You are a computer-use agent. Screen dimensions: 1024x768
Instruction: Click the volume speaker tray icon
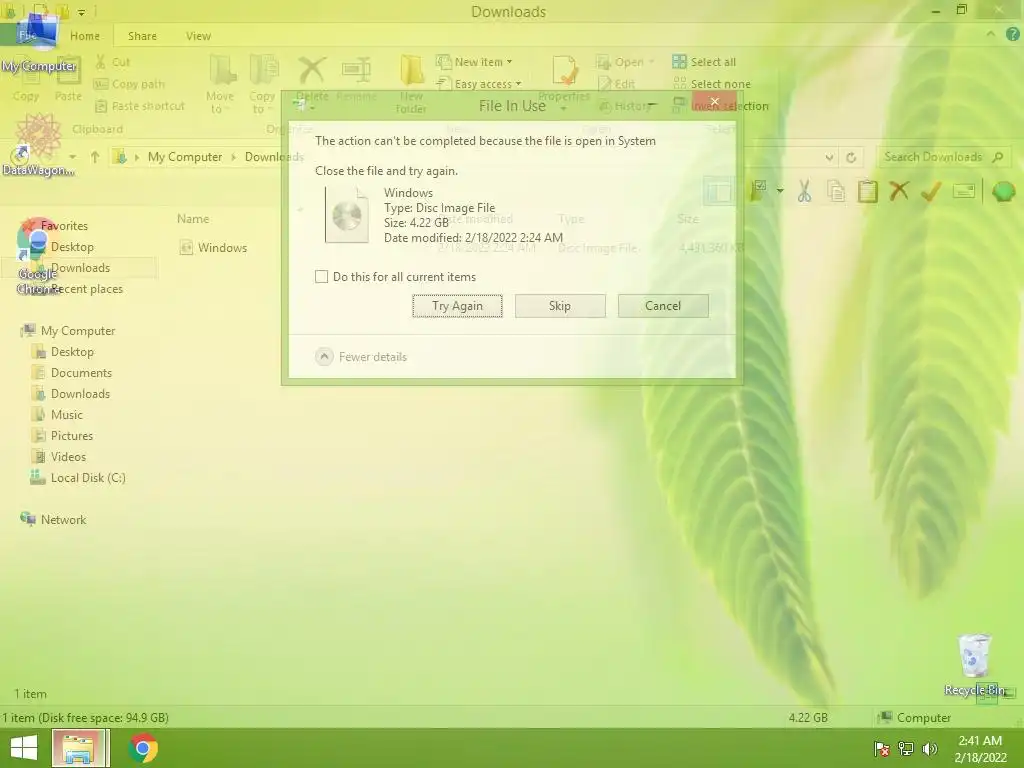(x=930, y=749)
